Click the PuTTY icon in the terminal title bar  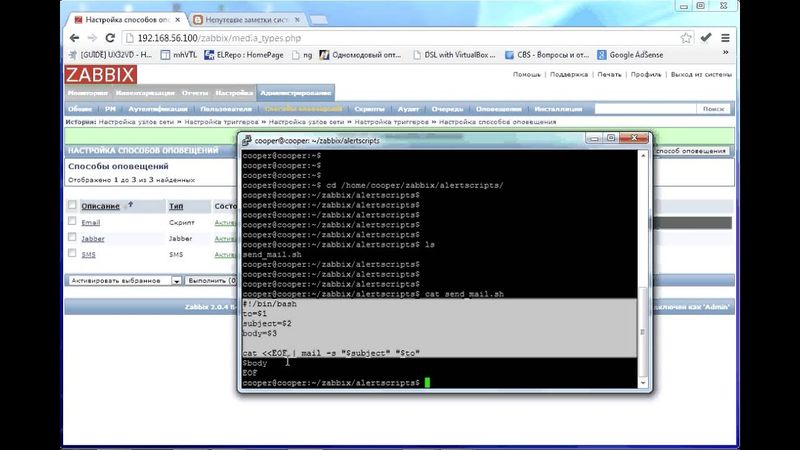(247, 140)
